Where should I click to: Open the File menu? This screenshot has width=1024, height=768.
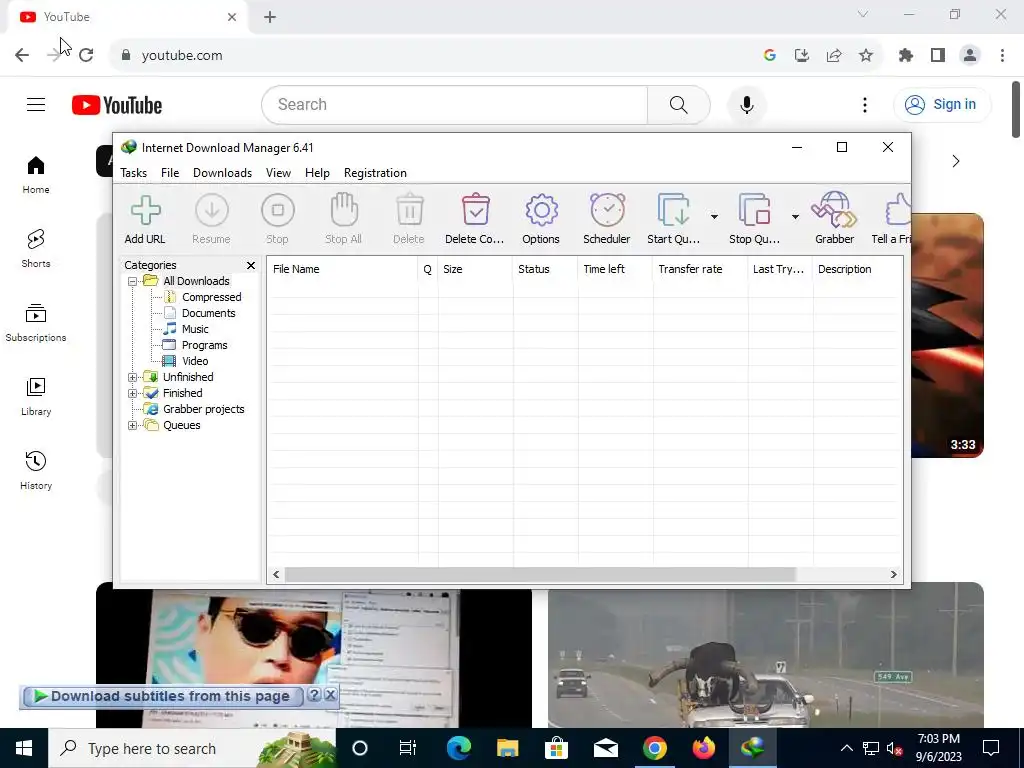170,173
